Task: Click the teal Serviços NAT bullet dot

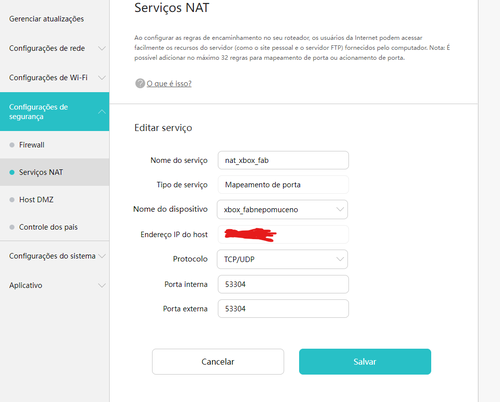Action: pyautogui.click(x=12, y=172)
